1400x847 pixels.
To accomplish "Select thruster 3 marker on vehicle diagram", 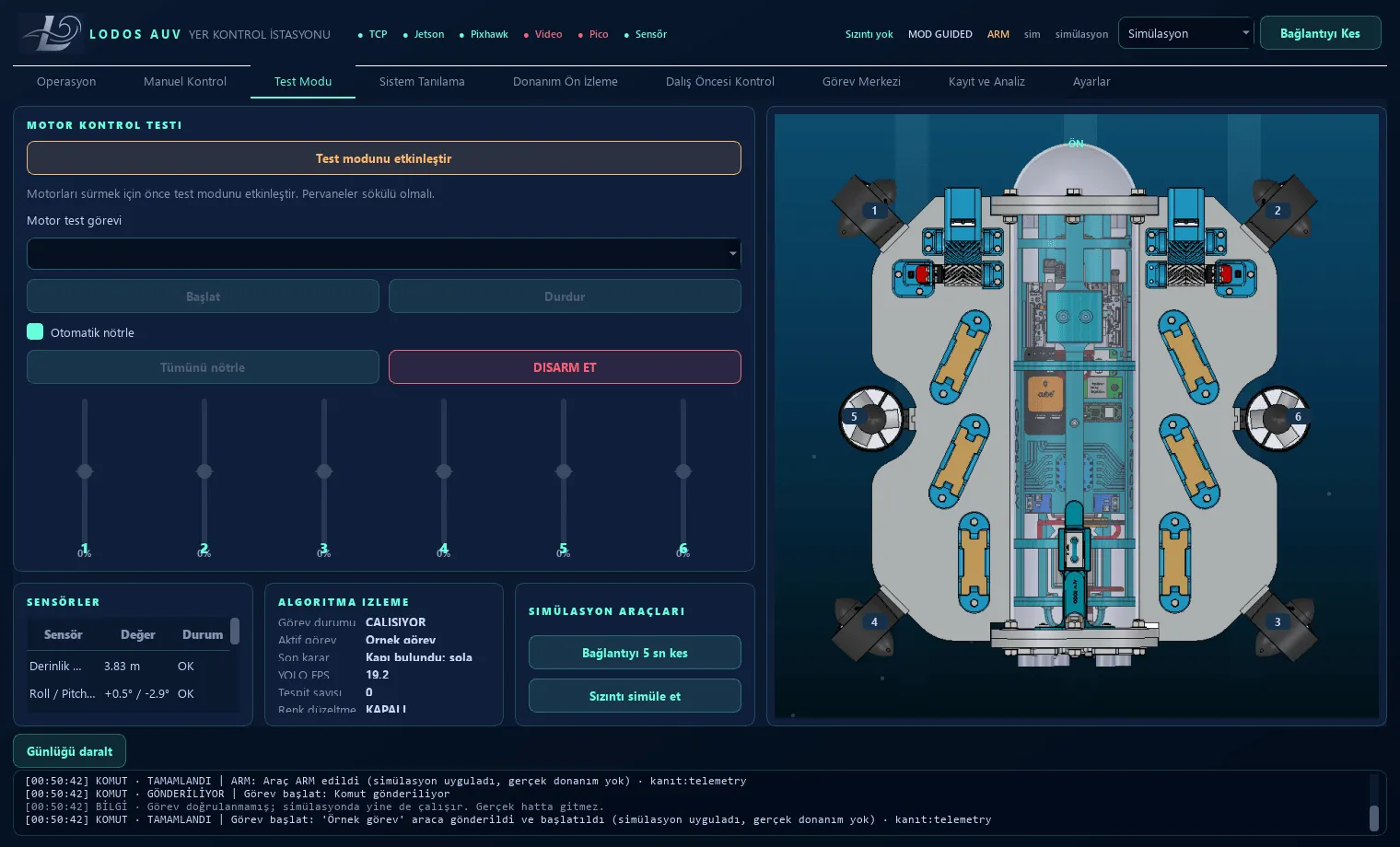I will tap(1277, 622).
